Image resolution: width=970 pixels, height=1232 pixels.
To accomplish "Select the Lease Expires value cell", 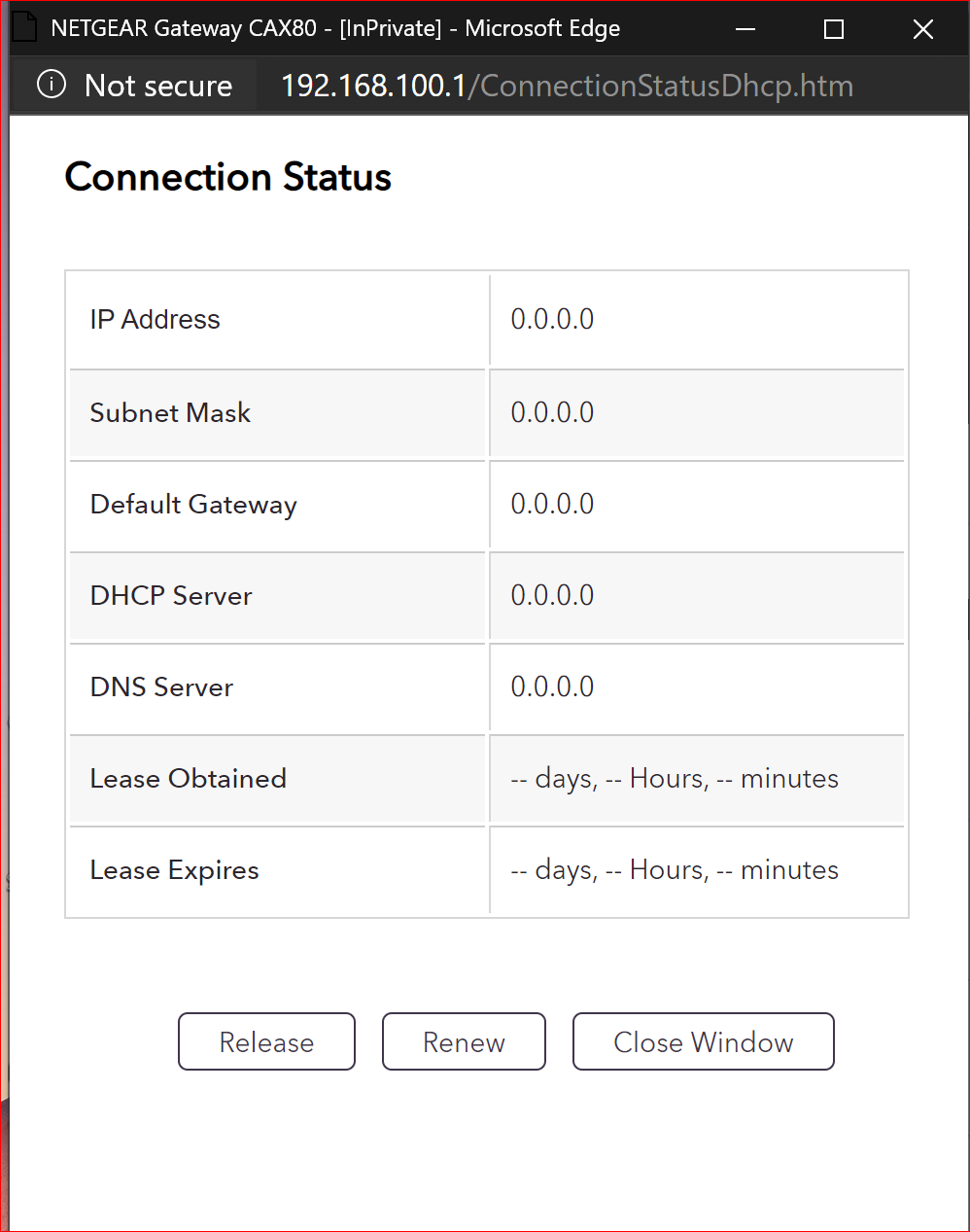I will pyautogui.click(x=674, y=869).
